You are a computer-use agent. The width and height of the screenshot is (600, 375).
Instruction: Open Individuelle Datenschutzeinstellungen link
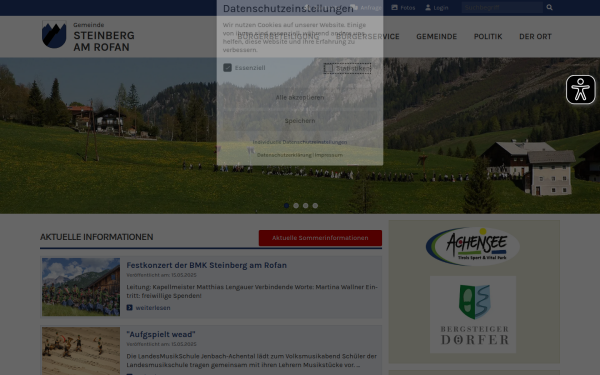300,142
